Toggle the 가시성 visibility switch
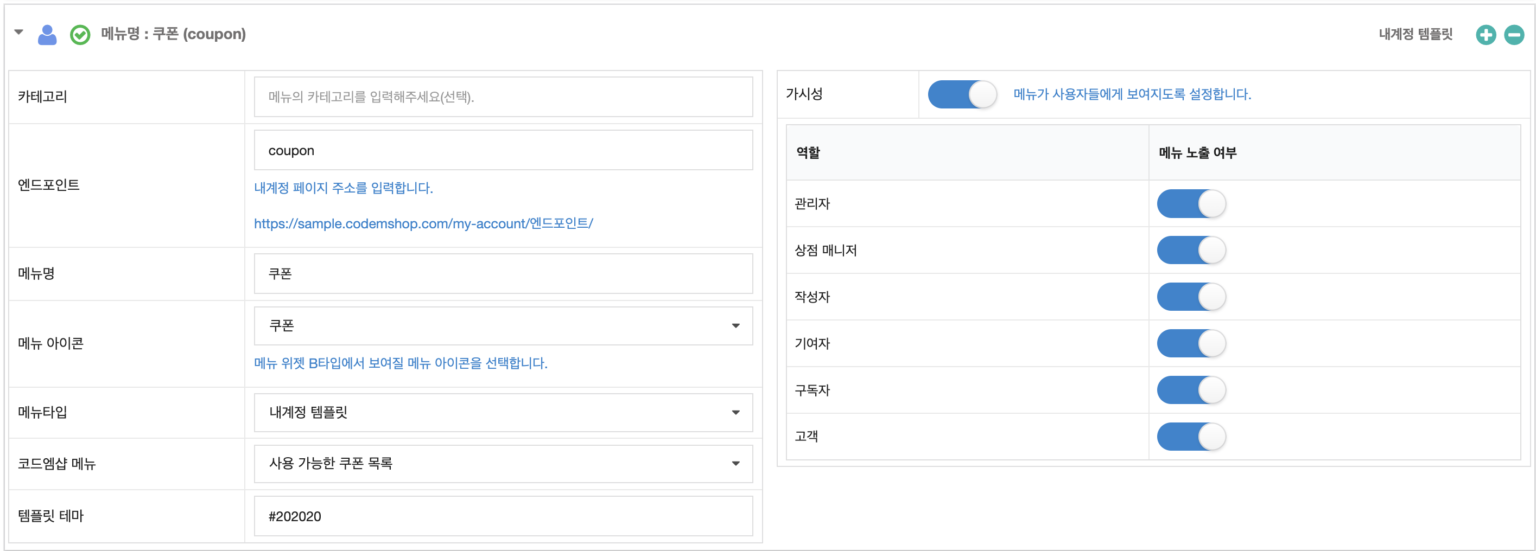This screenshot has height=551, width=1536. click(962, 95)
